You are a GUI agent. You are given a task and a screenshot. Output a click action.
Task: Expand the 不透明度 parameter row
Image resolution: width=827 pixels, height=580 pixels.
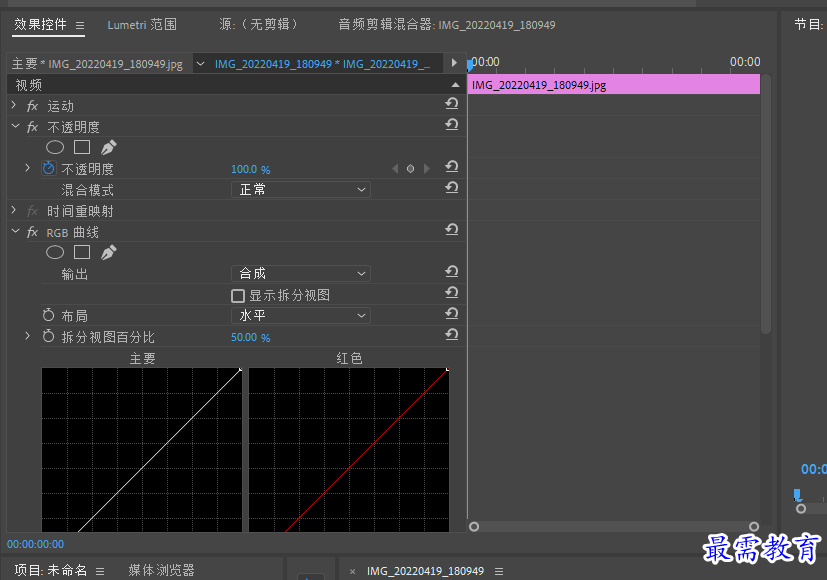[27, 168]
